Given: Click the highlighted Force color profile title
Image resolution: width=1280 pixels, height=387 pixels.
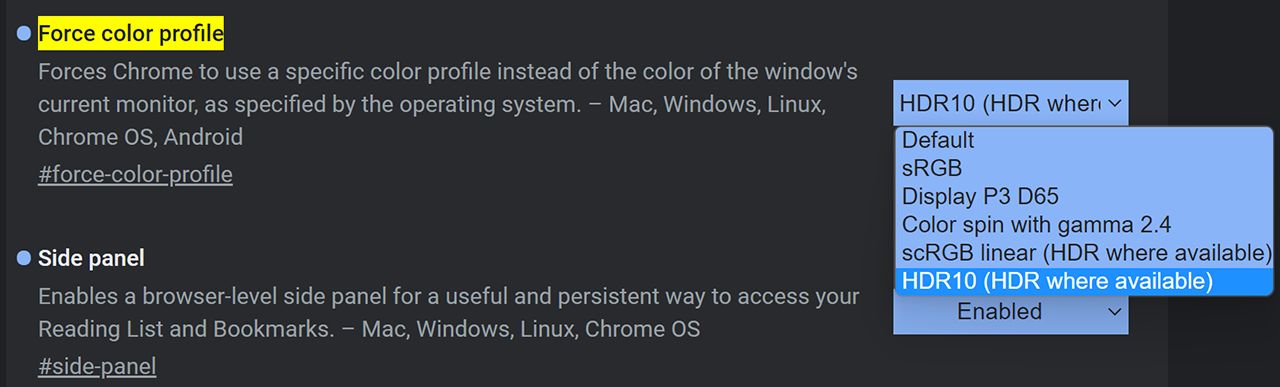Looking at the screenshot, I should (131, 35).
